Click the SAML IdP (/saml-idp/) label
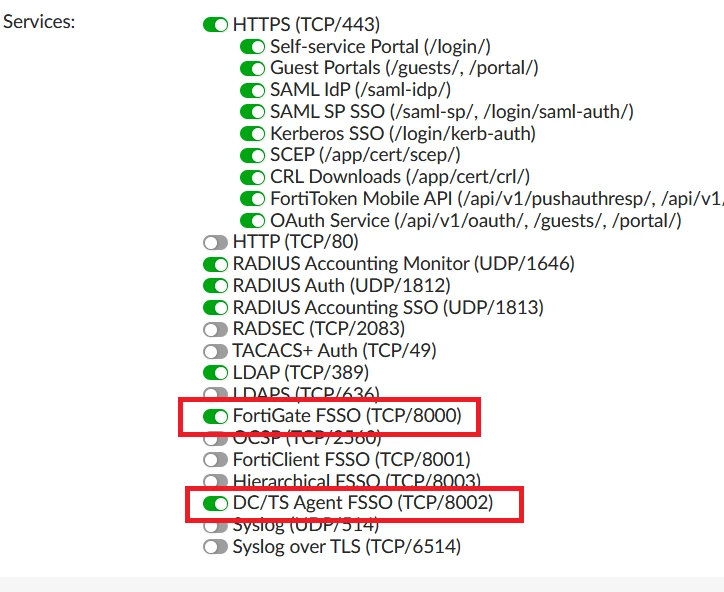The height and width of the screenshot is (592, 724). [x=360, y=90]
